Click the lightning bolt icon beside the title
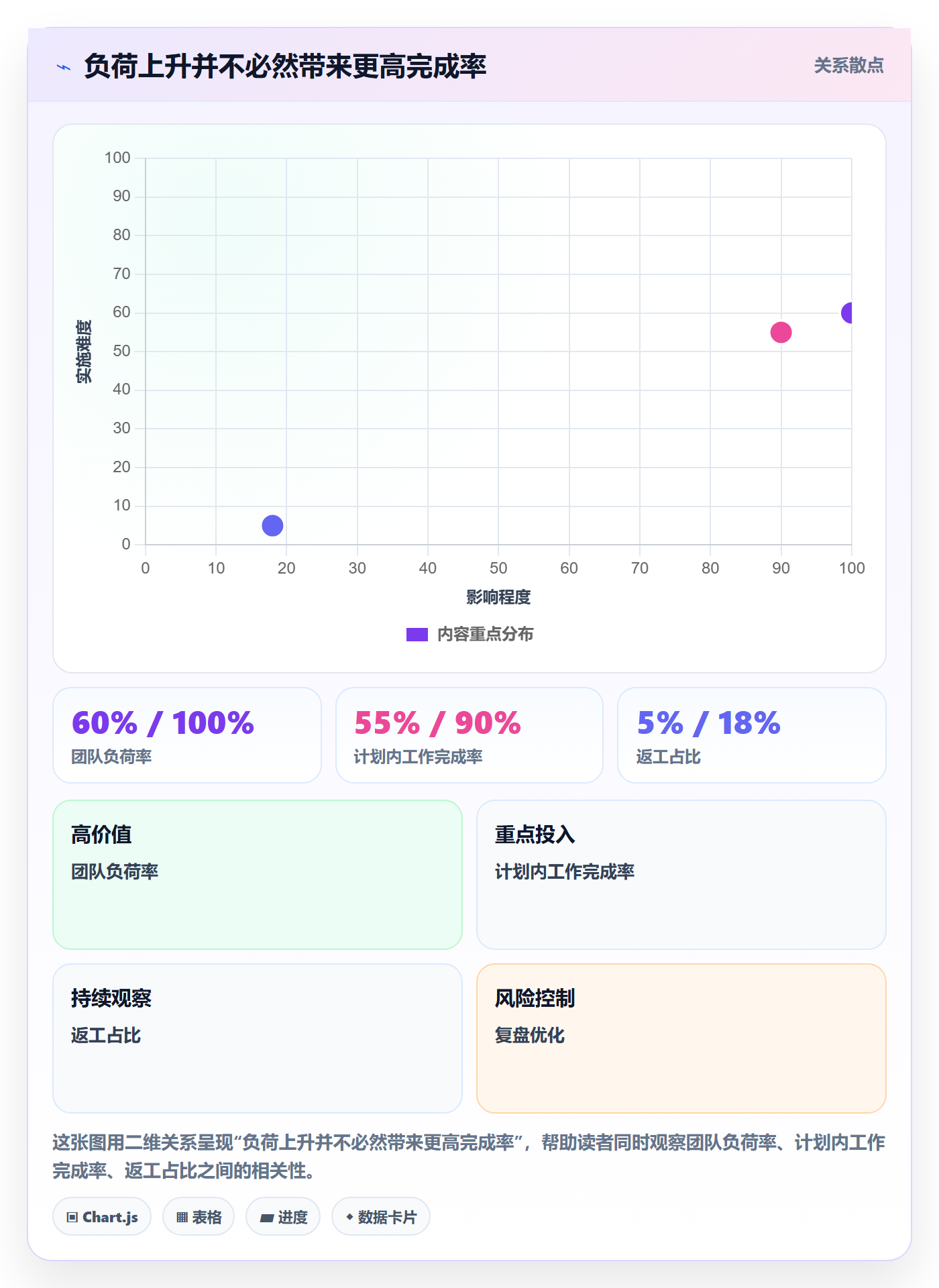 (x=64, y=67)
